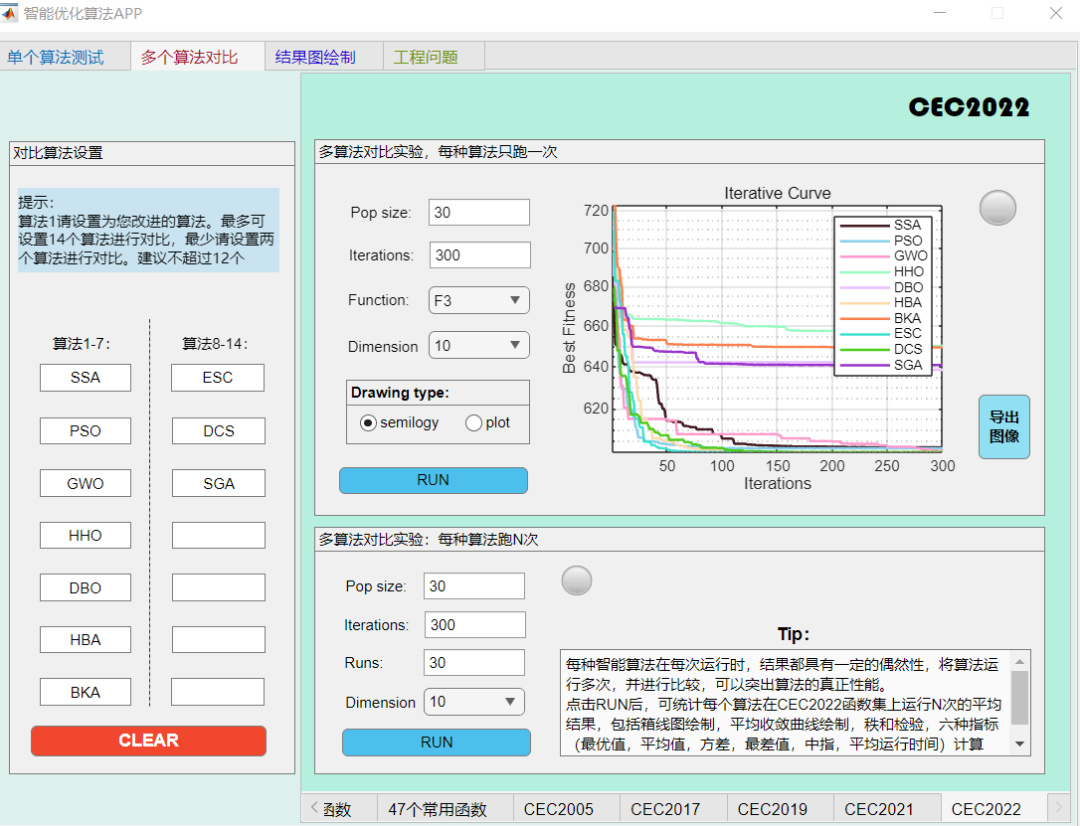Click Tip text box scroll-up arrow
The height and width of the screenshot is (826, 1080).
[x=1020, y=661]
